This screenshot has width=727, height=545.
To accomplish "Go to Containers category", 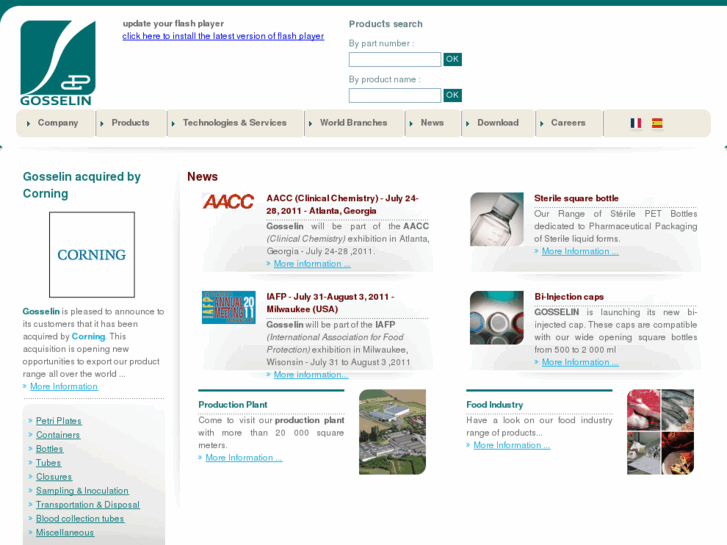I will pos(58,435).
